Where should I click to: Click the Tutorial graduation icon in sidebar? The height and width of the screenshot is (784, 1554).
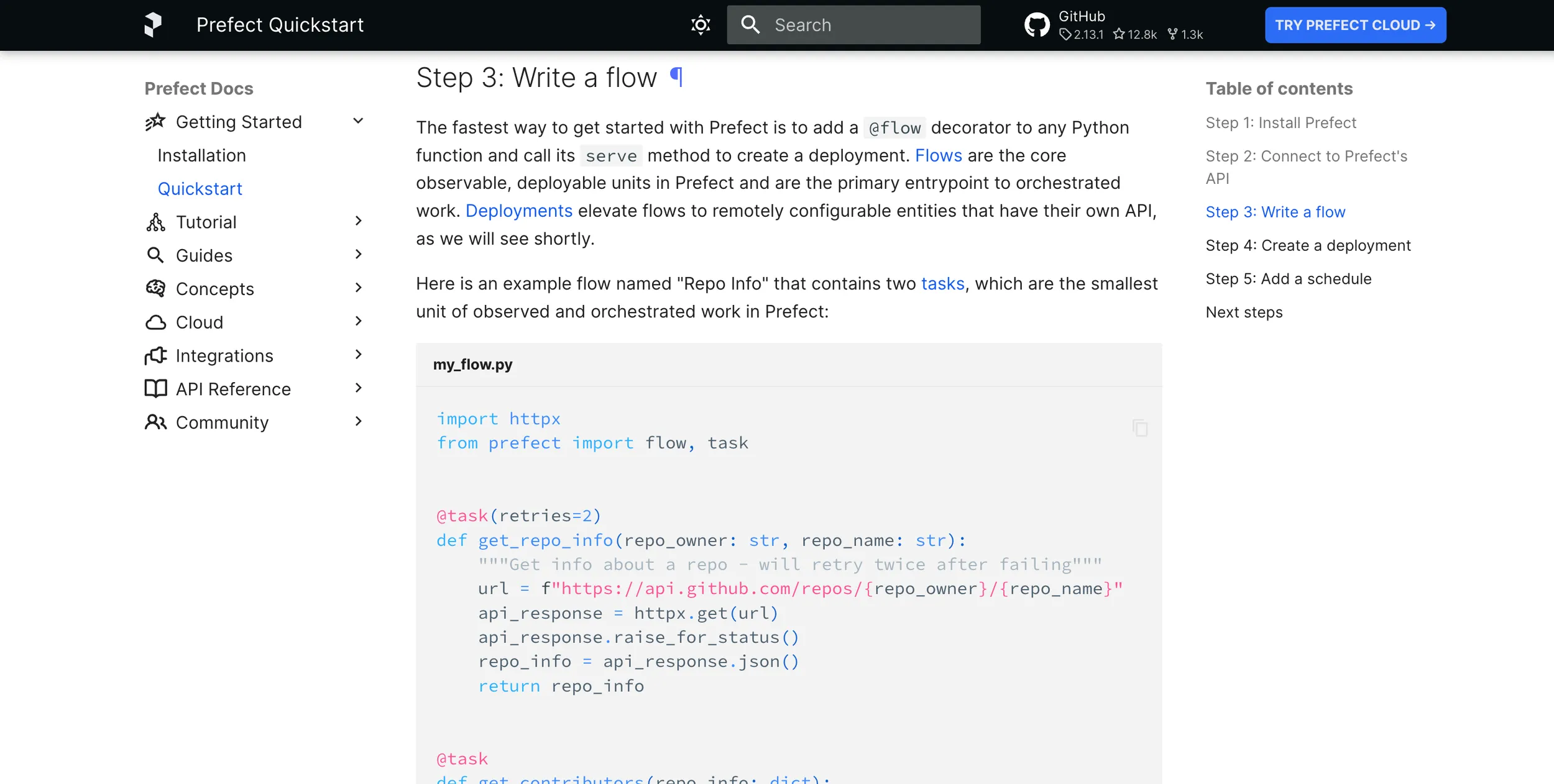pyautogui.click(x=155, y=222)
